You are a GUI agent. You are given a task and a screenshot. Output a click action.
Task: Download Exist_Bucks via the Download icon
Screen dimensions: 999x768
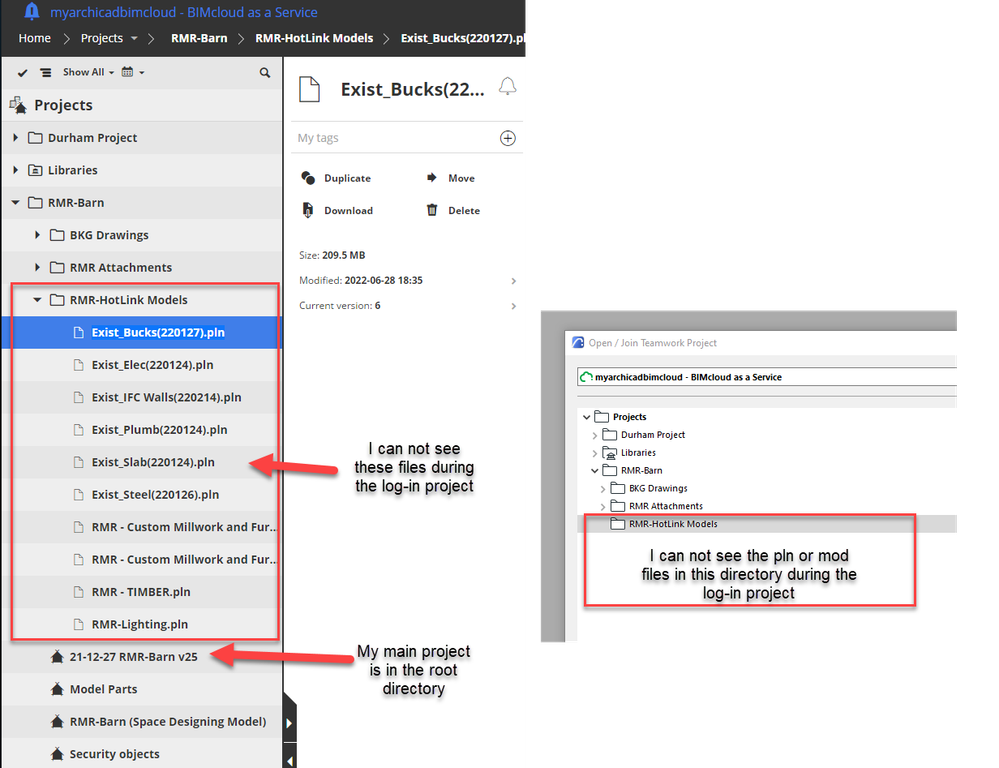(x=307, y=210)
